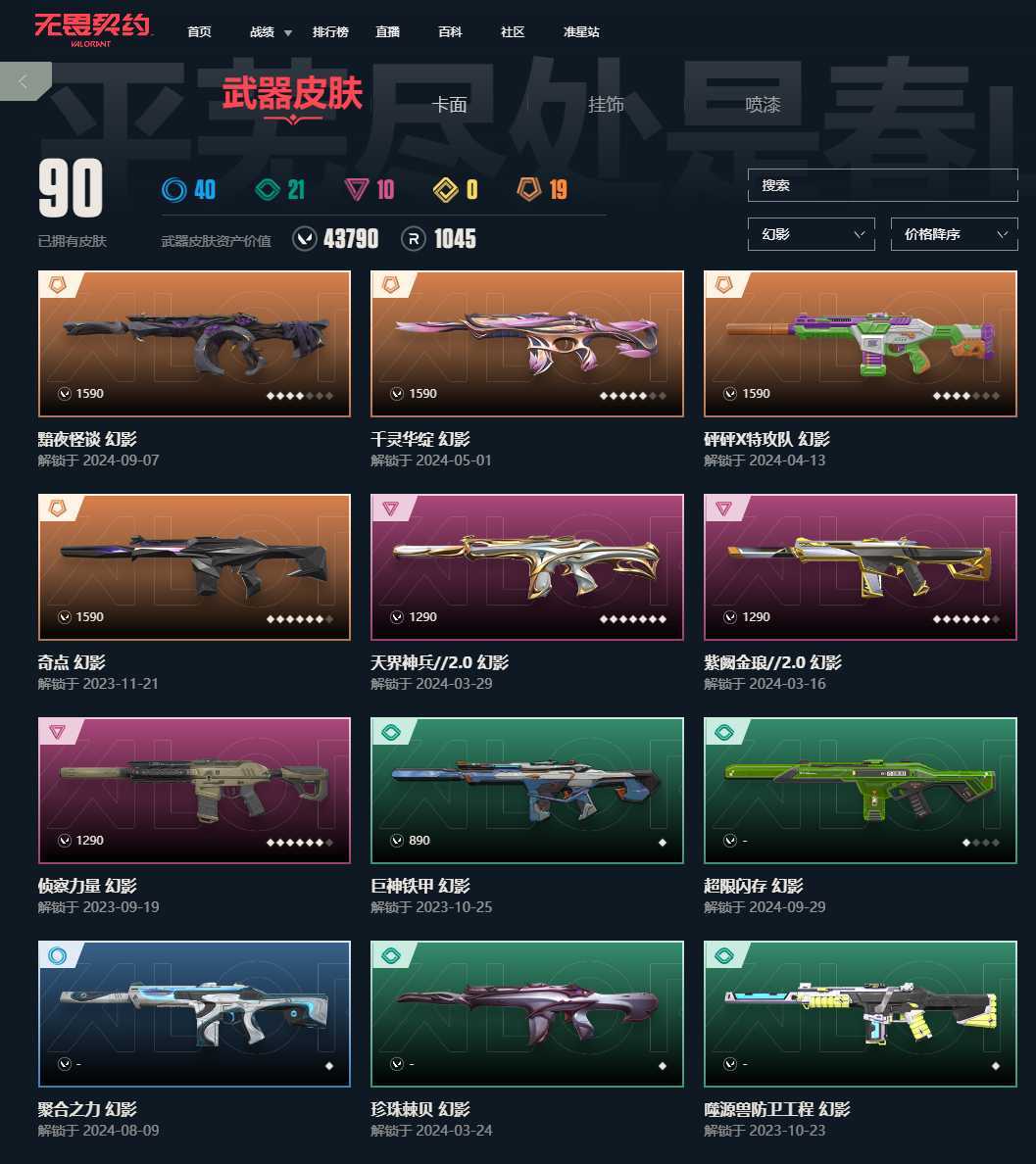Open the 黯夜怪谈 幻影 skin card
1036x1164 pixels.
[194, 344]
